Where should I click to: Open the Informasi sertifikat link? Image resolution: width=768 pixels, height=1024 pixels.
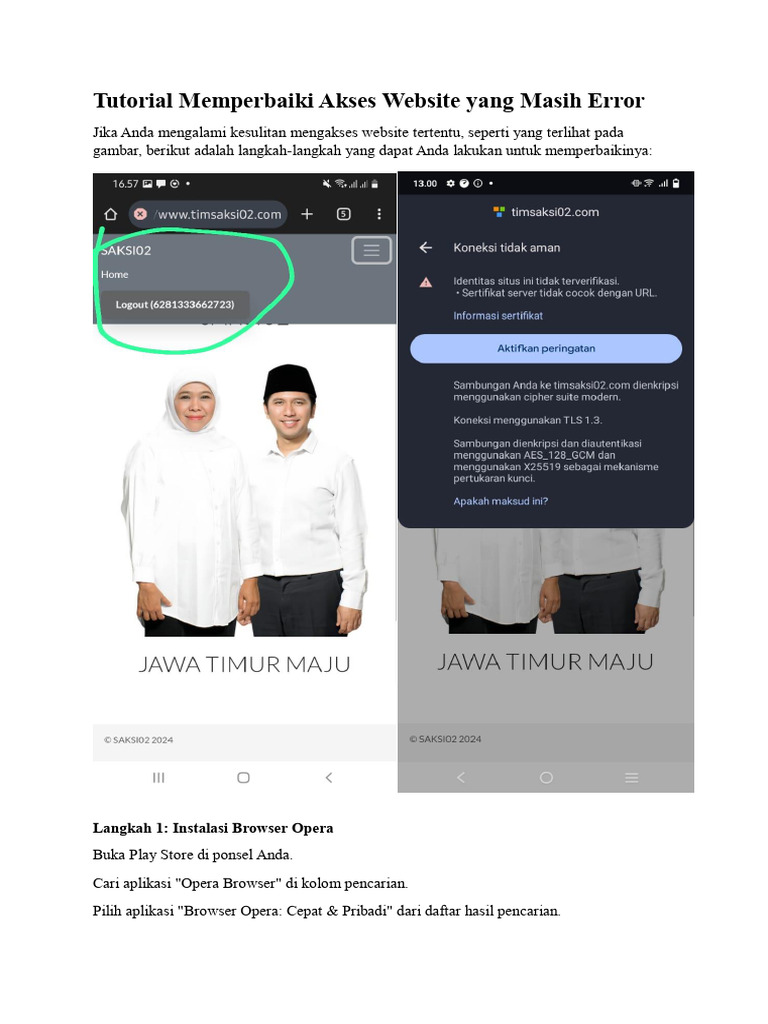(498, 315)
